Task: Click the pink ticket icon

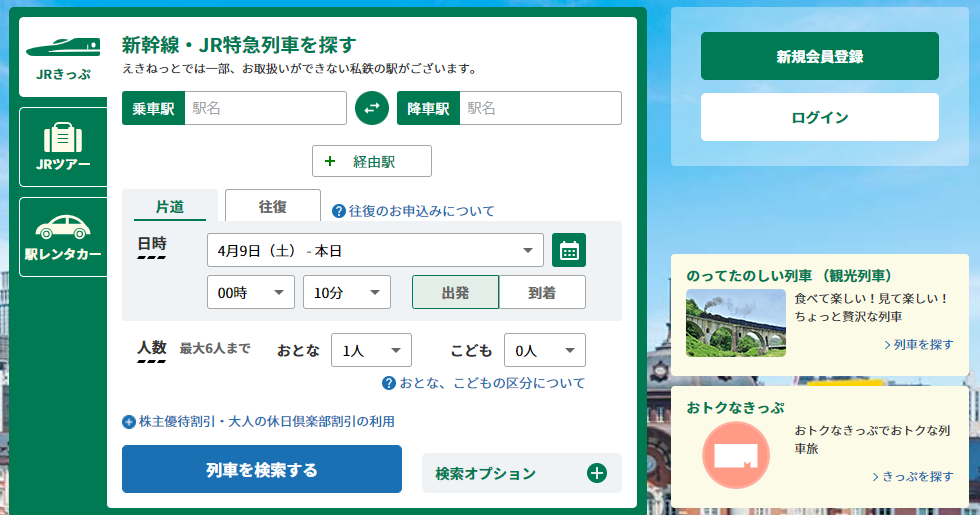Action: (736, 455)
